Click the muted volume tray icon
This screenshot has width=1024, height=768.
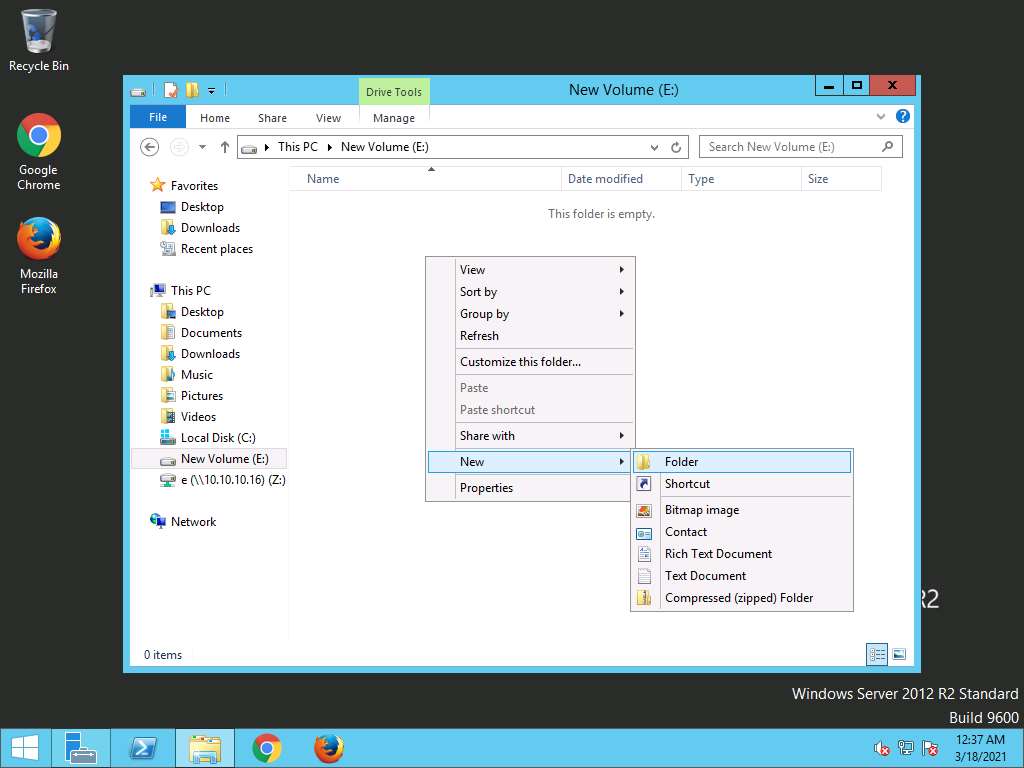pos(881,748)
